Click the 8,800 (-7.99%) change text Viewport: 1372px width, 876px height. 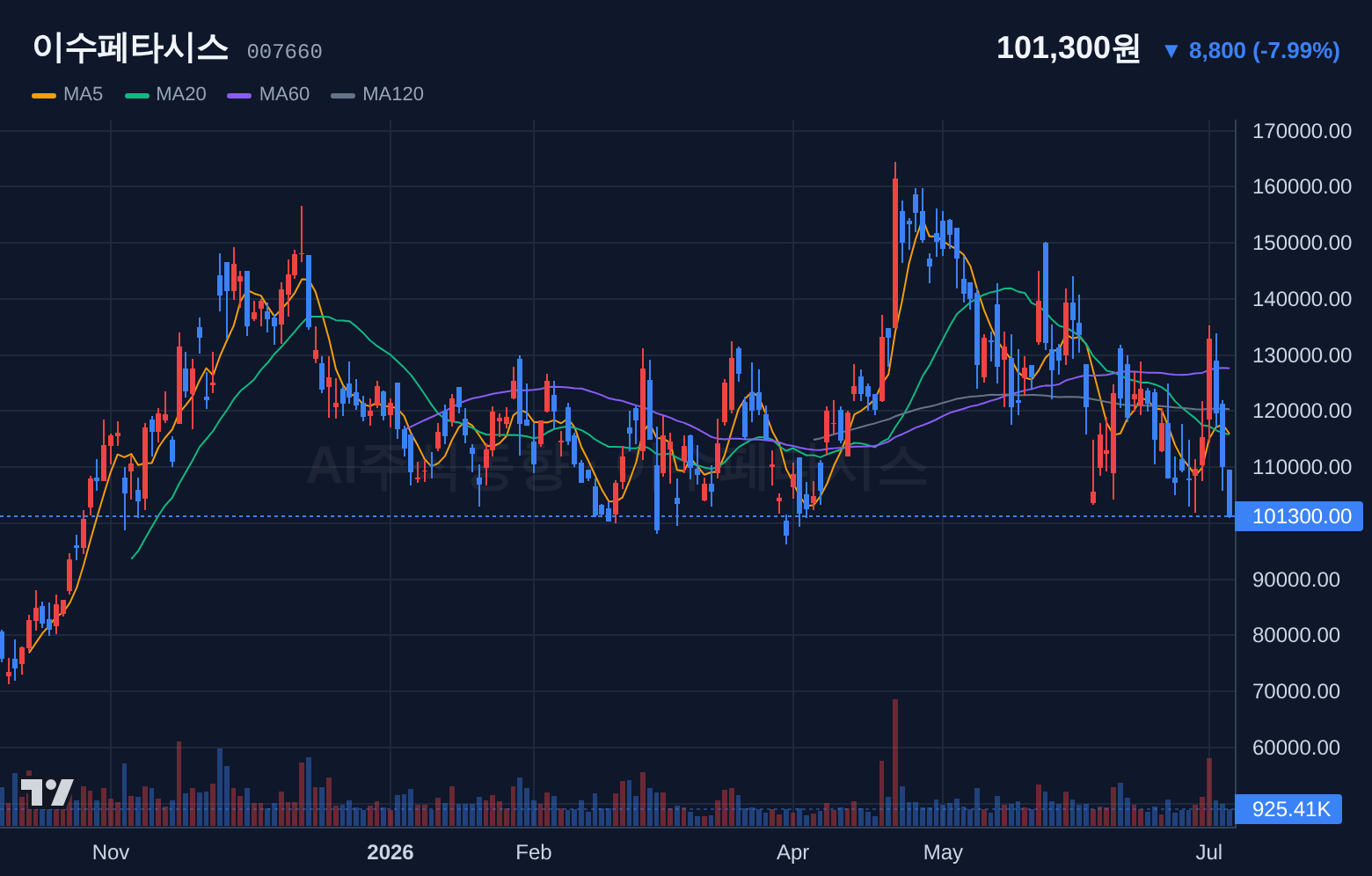point(1265,51)
